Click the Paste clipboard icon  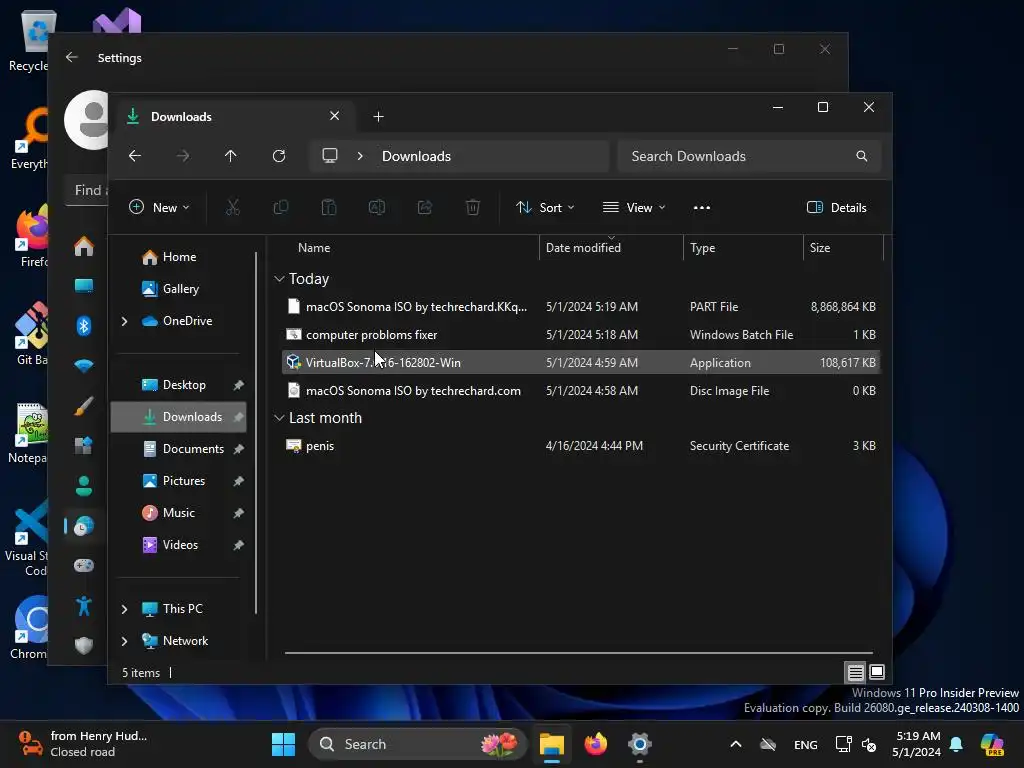point(328,208)
